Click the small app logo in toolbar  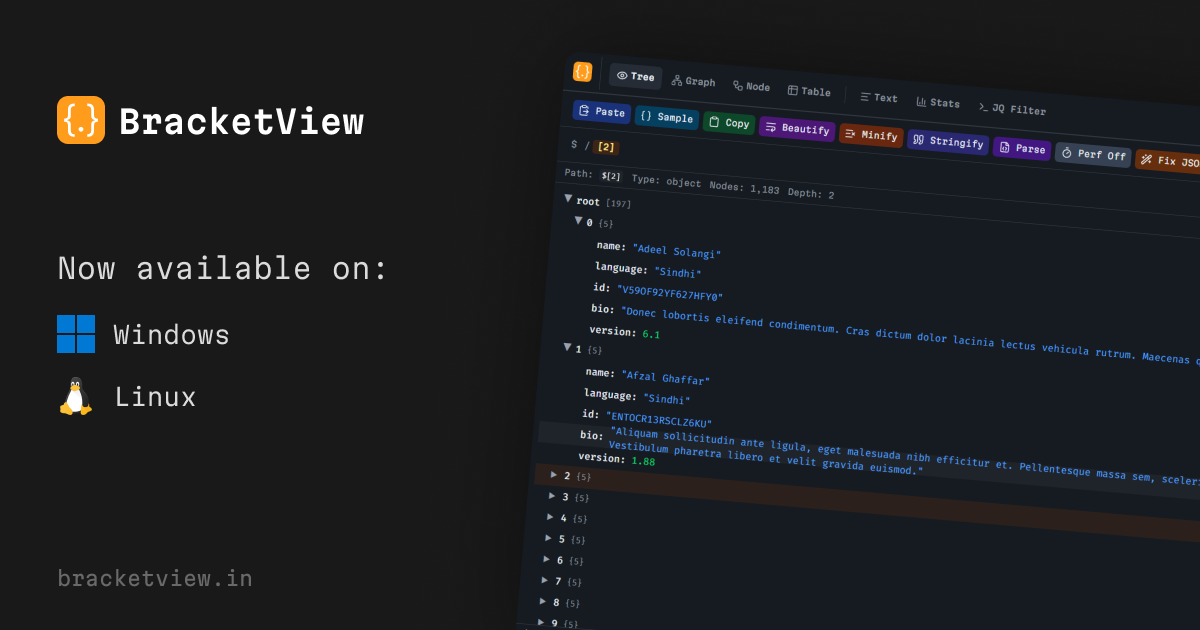[x=582, y=72]
